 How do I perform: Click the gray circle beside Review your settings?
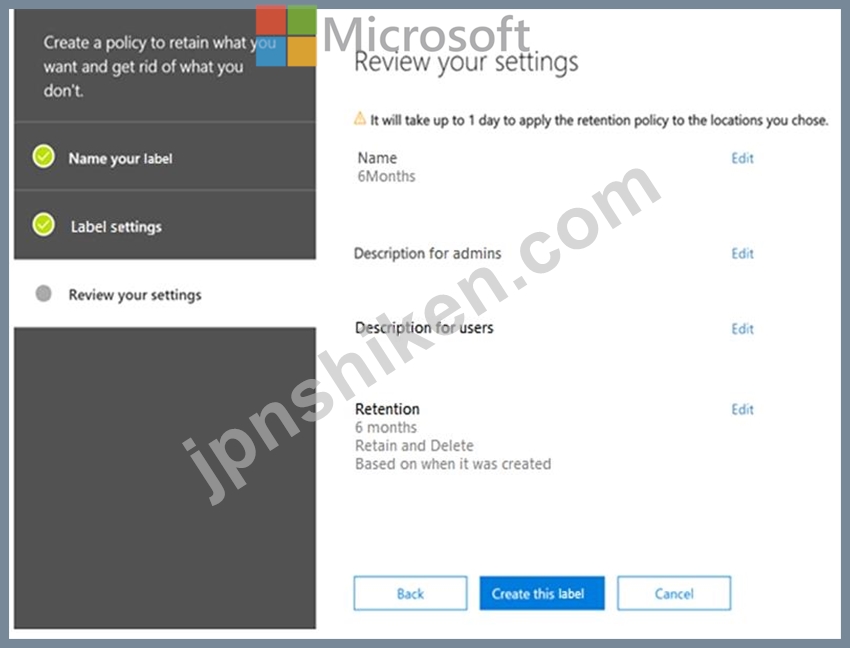tap(43, 293)
